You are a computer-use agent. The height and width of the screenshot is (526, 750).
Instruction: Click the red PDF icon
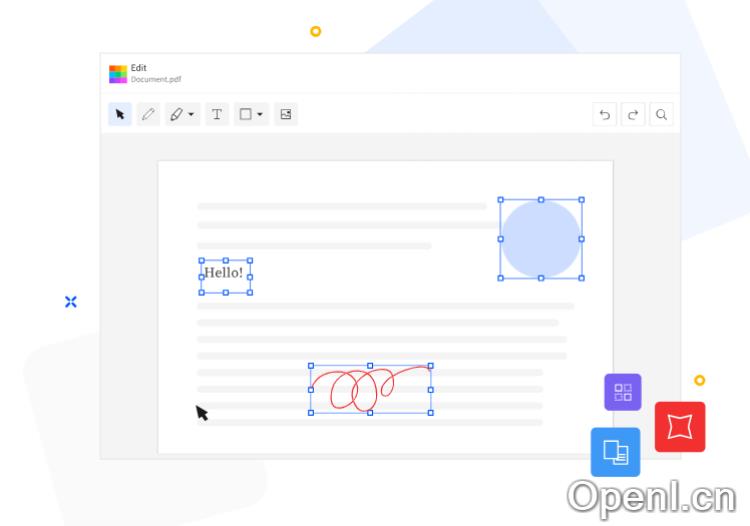point(680,427)
